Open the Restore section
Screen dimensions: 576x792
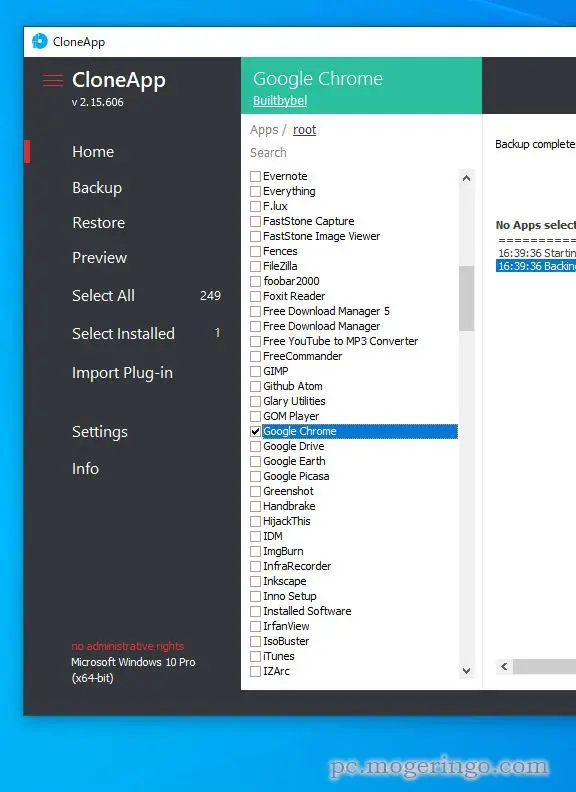pyautogui.click(x=99, y=223)
